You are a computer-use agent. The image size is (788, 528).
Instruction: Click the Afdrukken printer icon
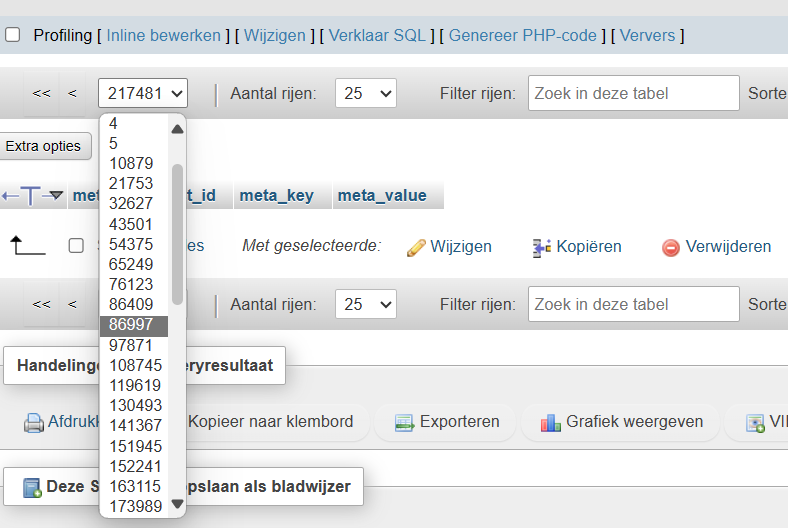click(34, 422)
